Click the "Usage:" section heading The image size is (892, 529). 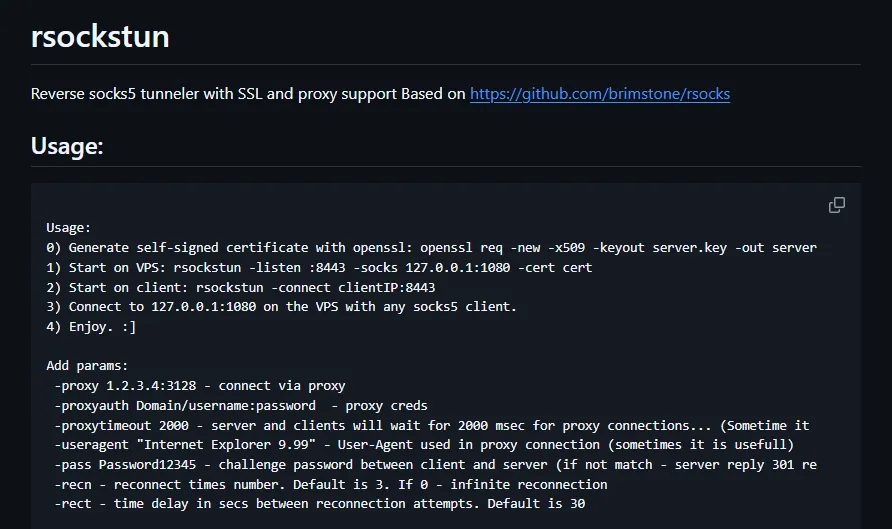pyautogui.click(x=67, y=146)
